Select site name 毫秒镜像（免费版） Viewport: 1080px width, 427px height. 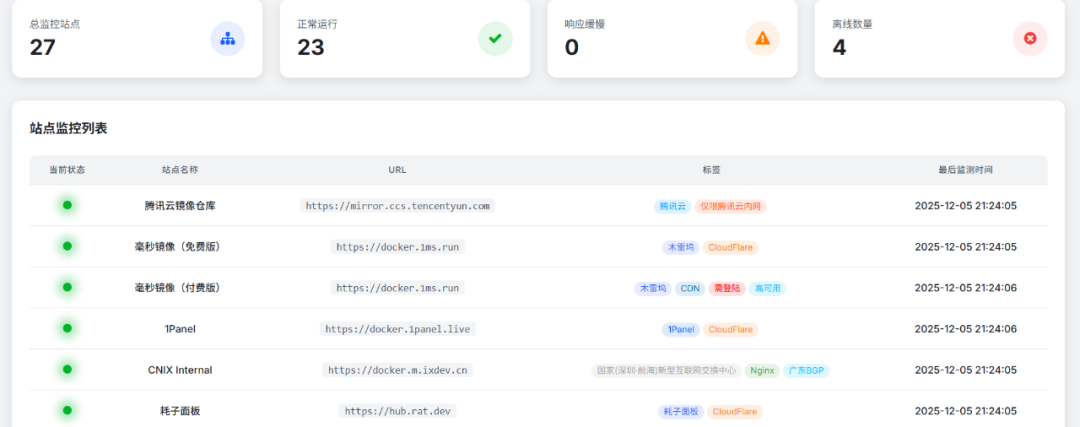point(180,247)
